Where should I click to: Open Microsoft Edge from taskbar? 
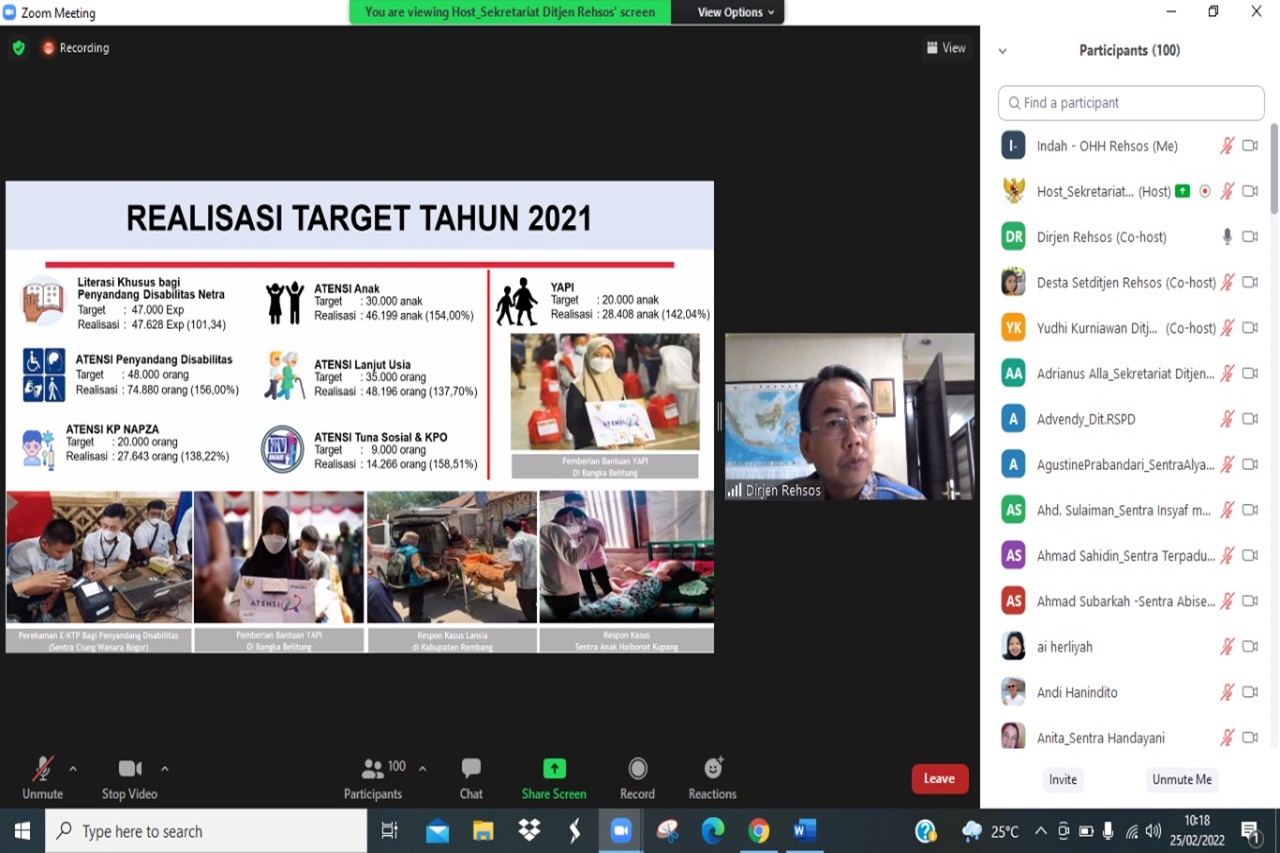713,831
